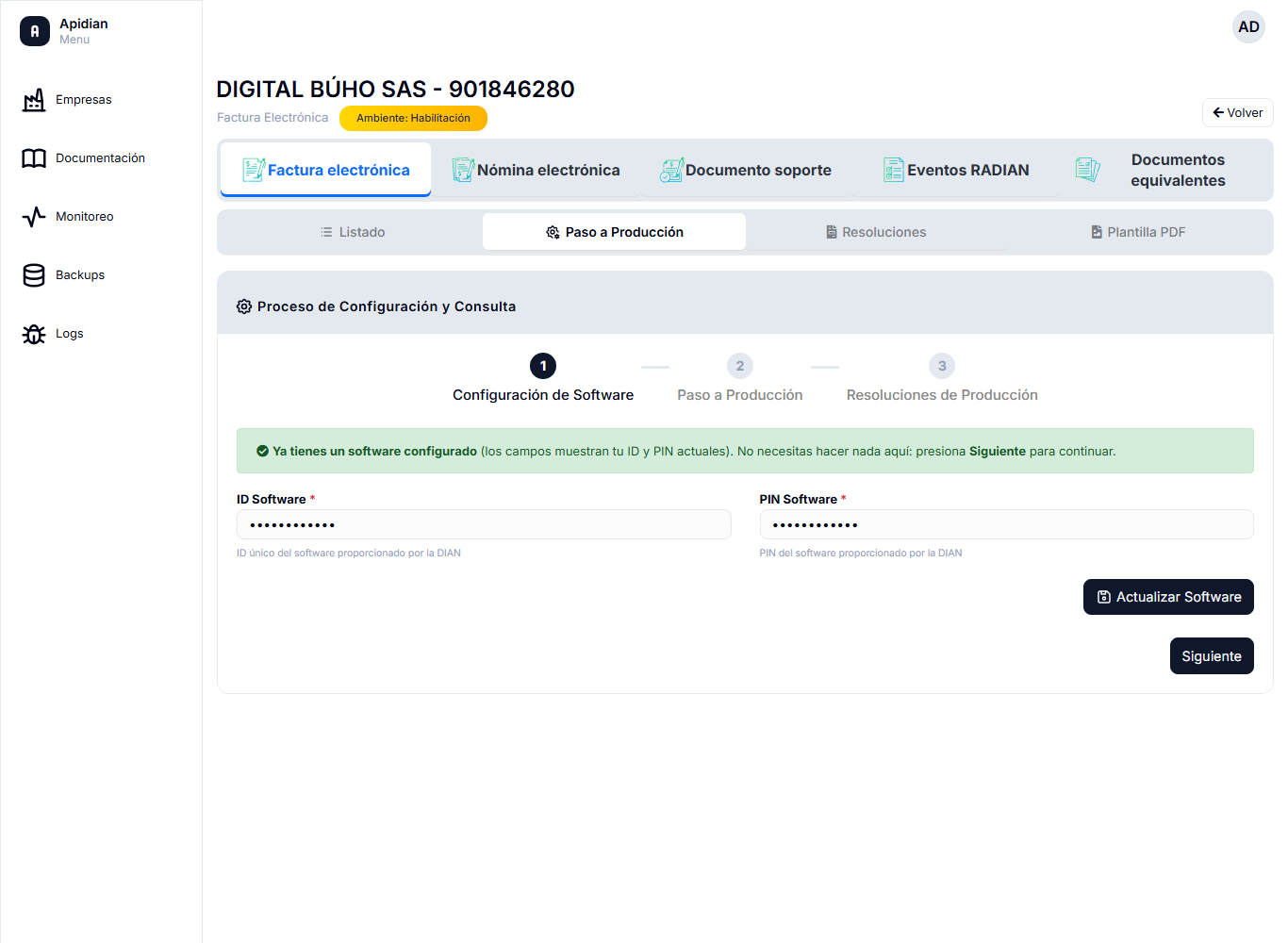Open the Logs bug icon
This screenshot has height=943, width=1288.
(34, 334)
